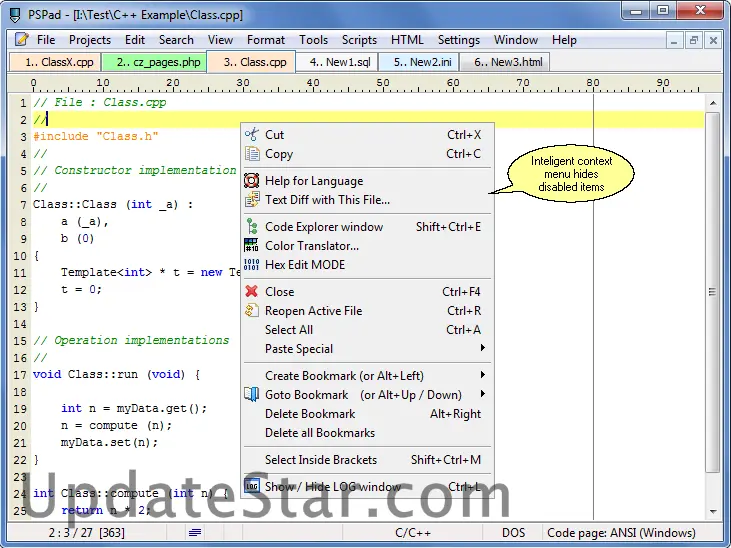This screenshot has width=731, height=548.
Task: Choose Select Inside Brackets from context menu
Action: pyautogui.click(x=321, y=460)
